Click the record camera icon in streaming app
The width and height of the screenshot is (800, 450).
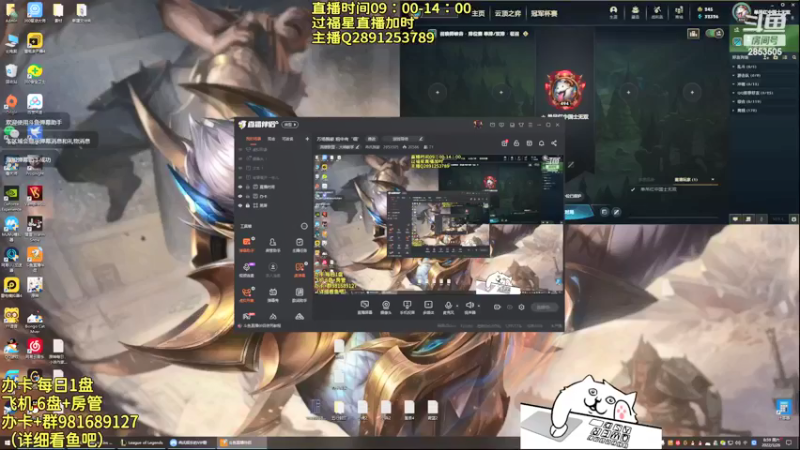[497, 307]
